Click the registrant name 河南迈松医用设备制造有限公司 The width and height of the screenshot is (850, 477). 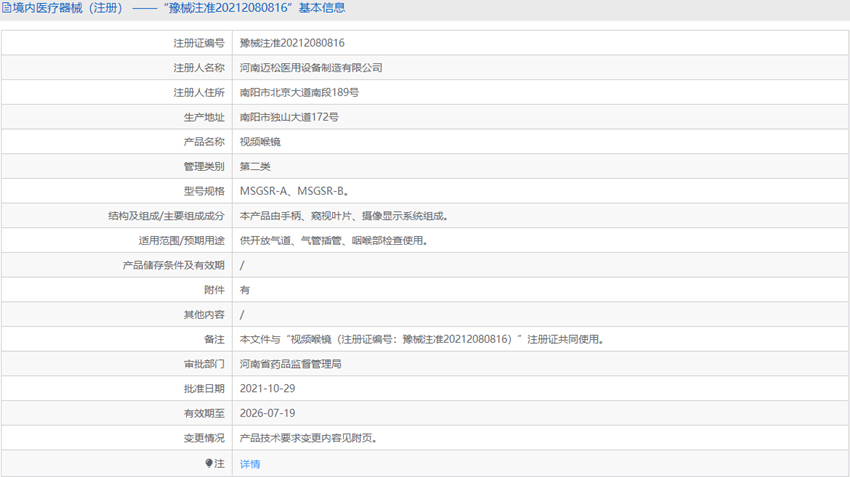pos(311,68)
